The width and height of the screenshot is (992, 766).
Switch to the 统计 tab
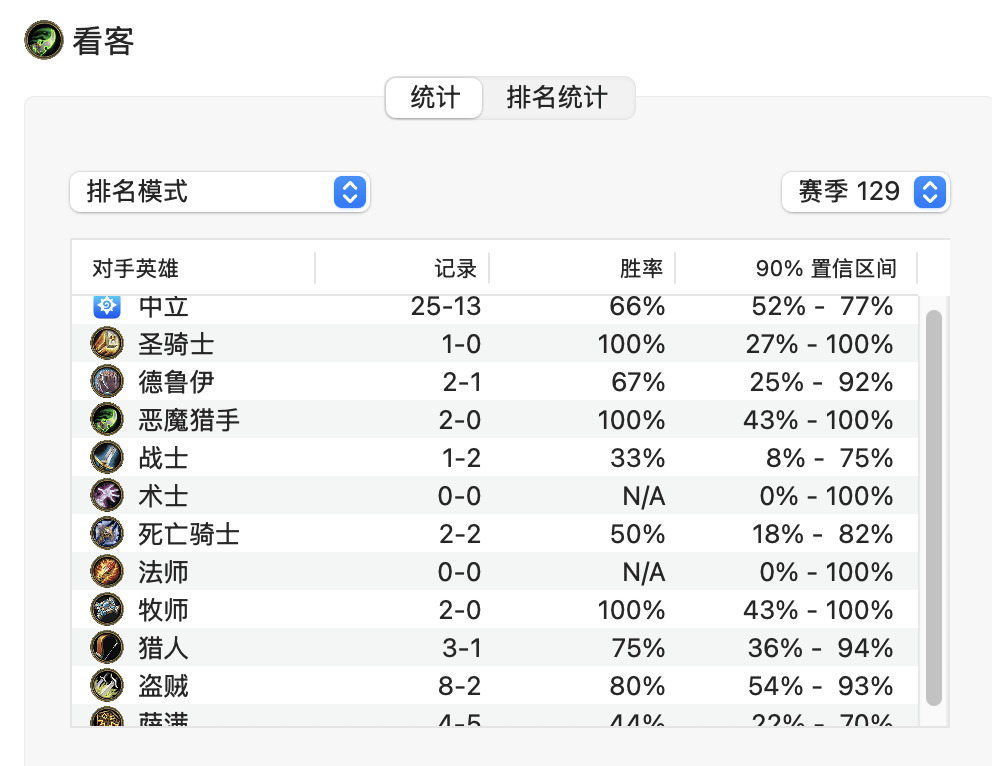pyautogui.click(x=434, y=97)
